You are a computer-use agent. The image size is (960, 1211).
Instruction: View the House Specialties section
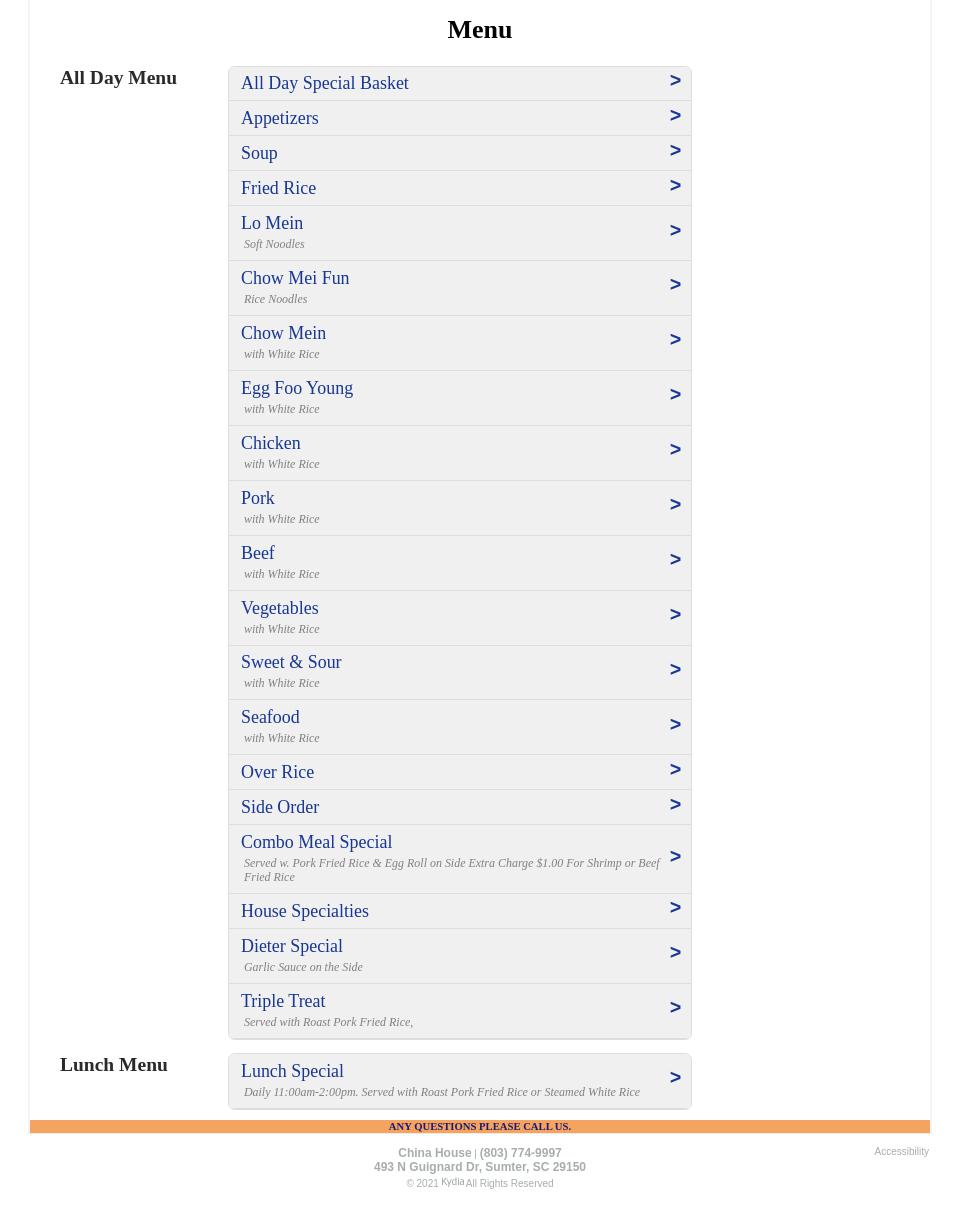pyautogui.click(x=304, y=911)
